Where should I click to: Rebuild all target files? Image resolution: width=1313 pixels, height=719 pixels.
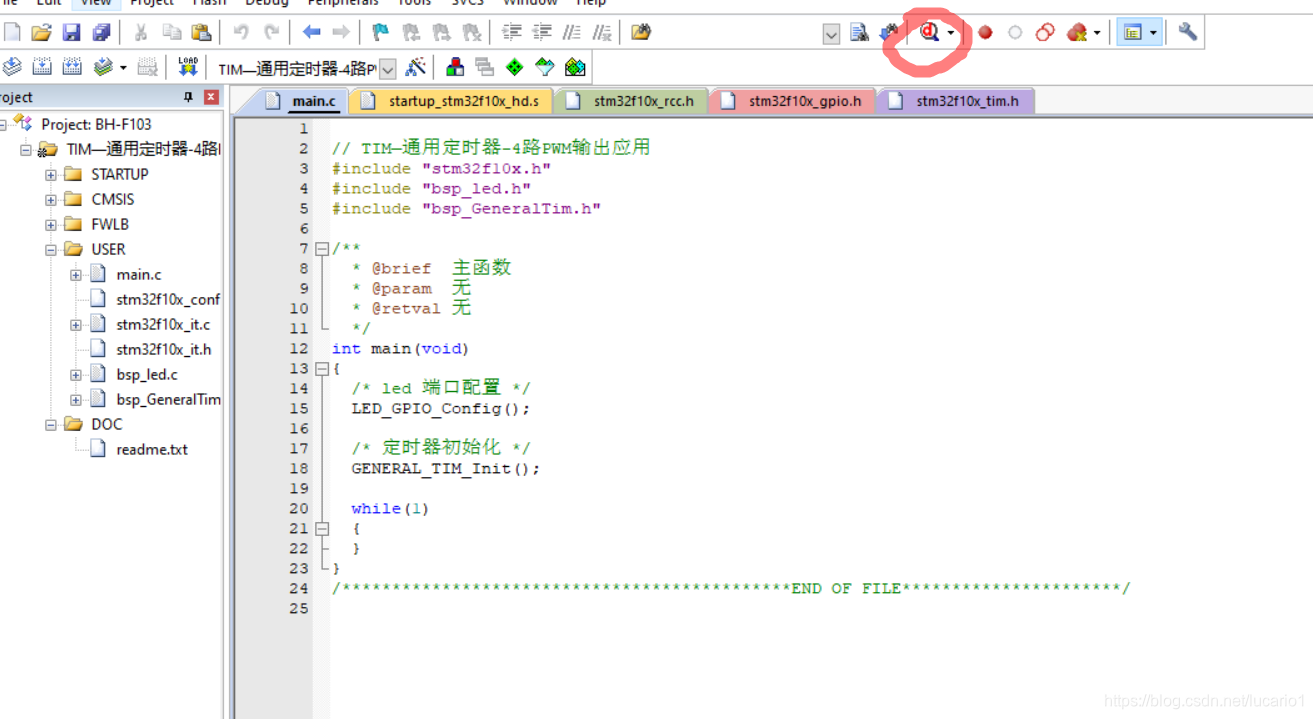[x=72, y=67]
